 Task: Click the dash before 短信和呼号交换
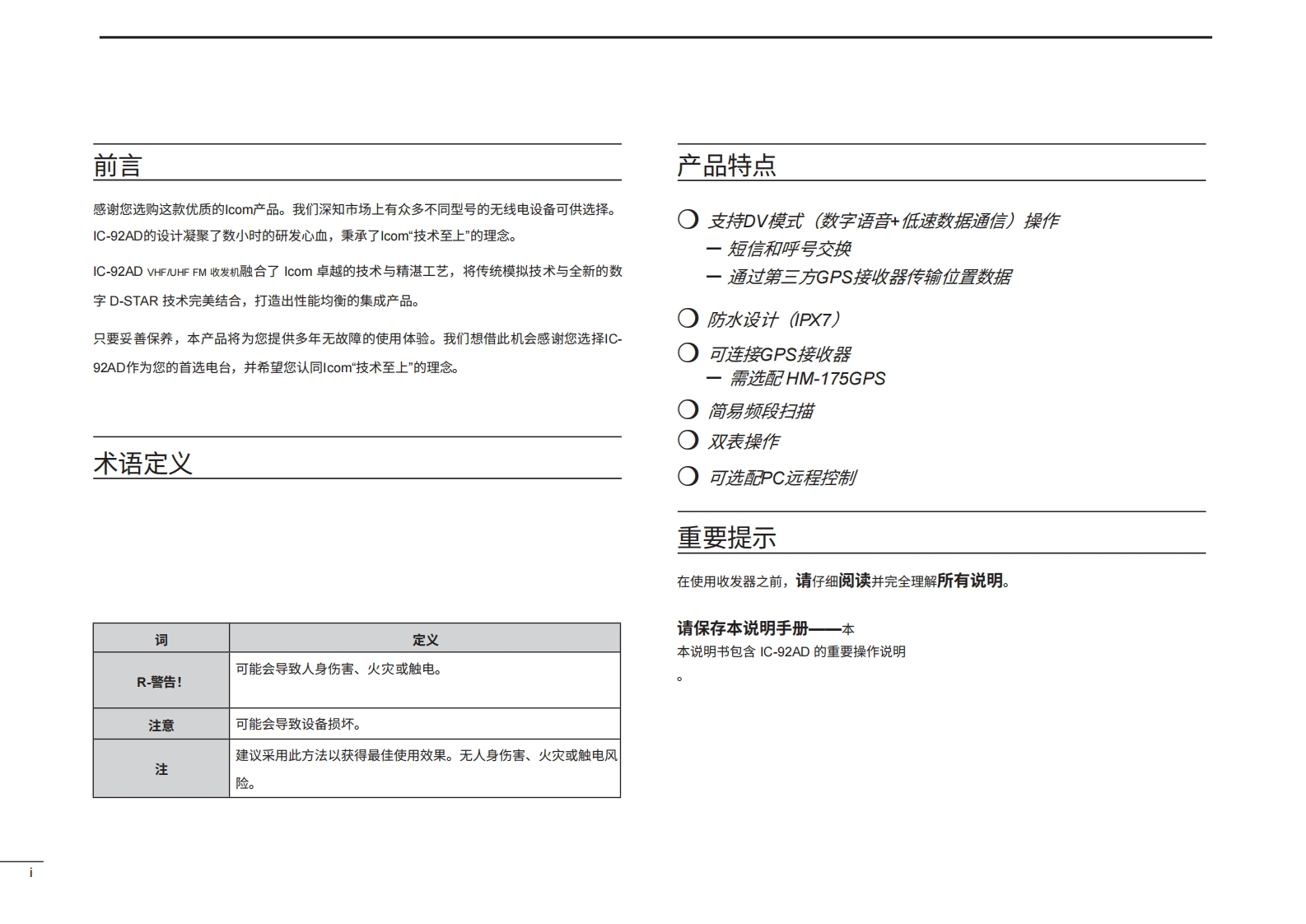click(x=713, y=249)
